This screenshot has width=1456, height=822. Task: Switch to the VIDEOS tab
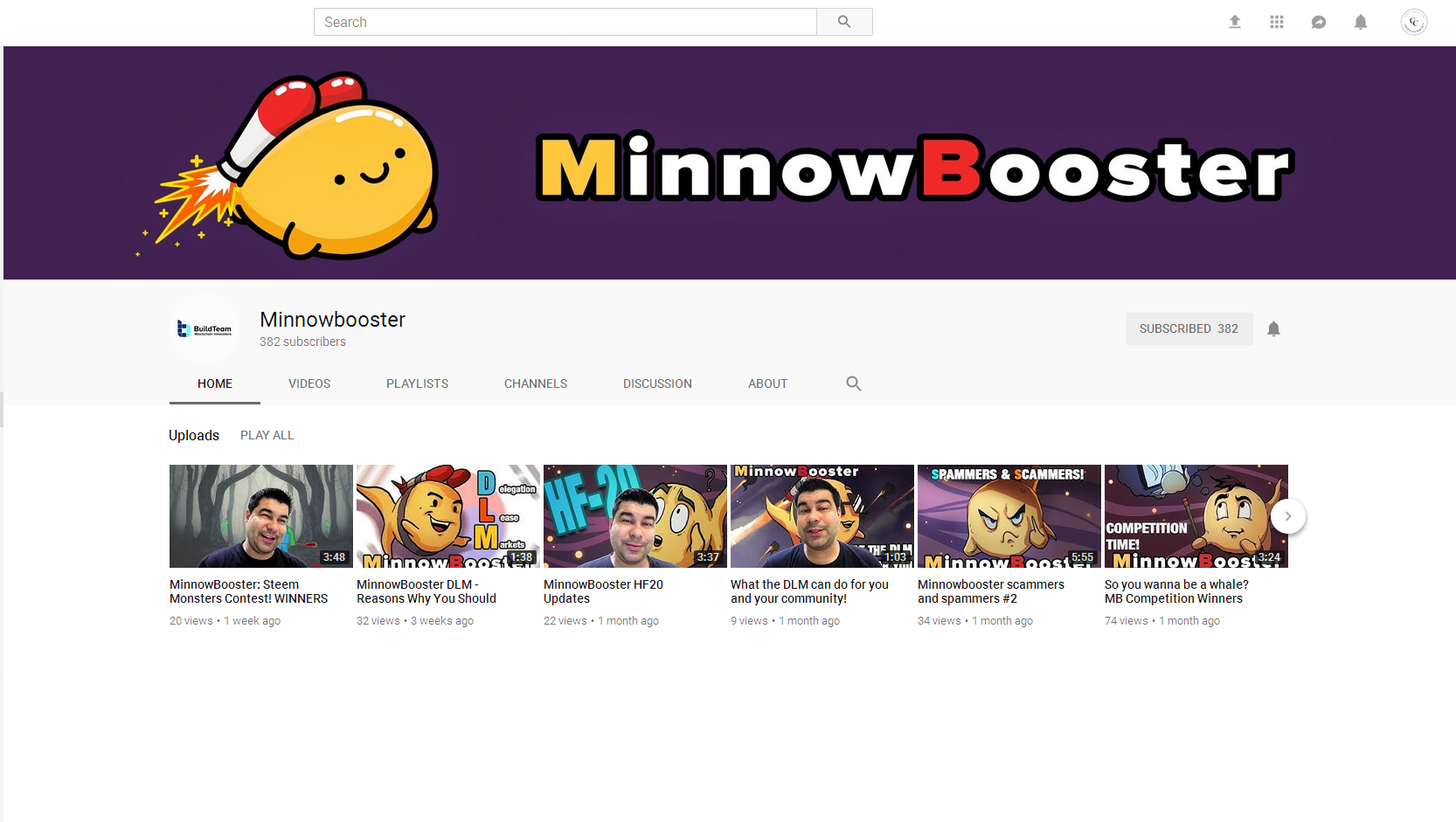(x=309, y=383)
